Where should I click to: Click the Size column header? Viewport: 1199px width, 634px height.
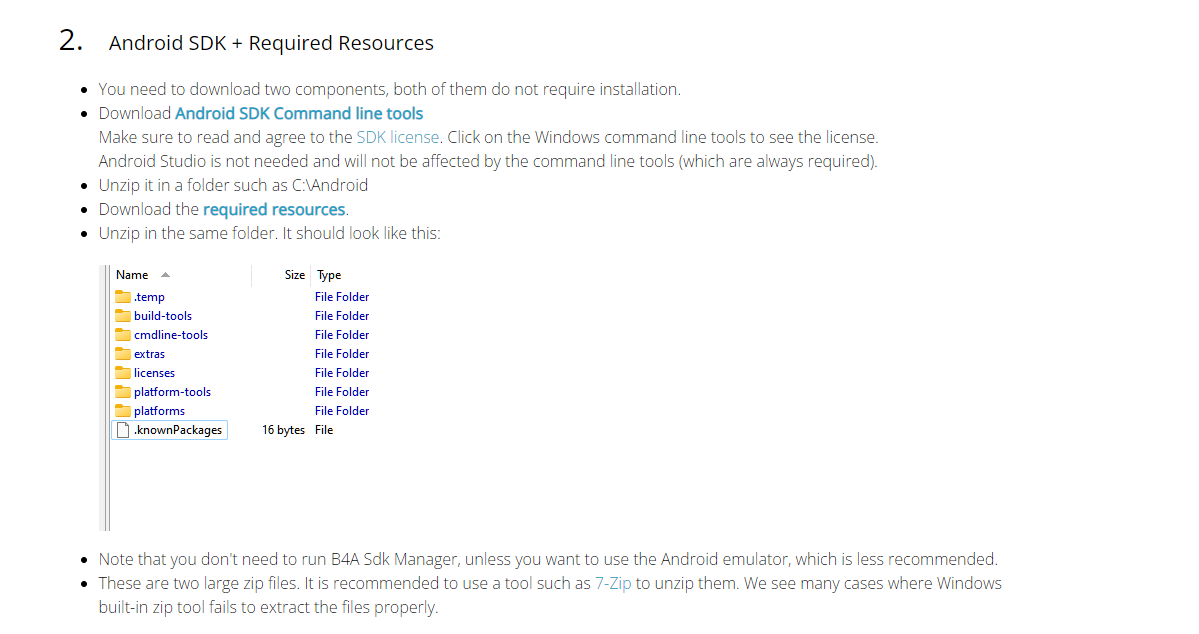coord(295,275)
